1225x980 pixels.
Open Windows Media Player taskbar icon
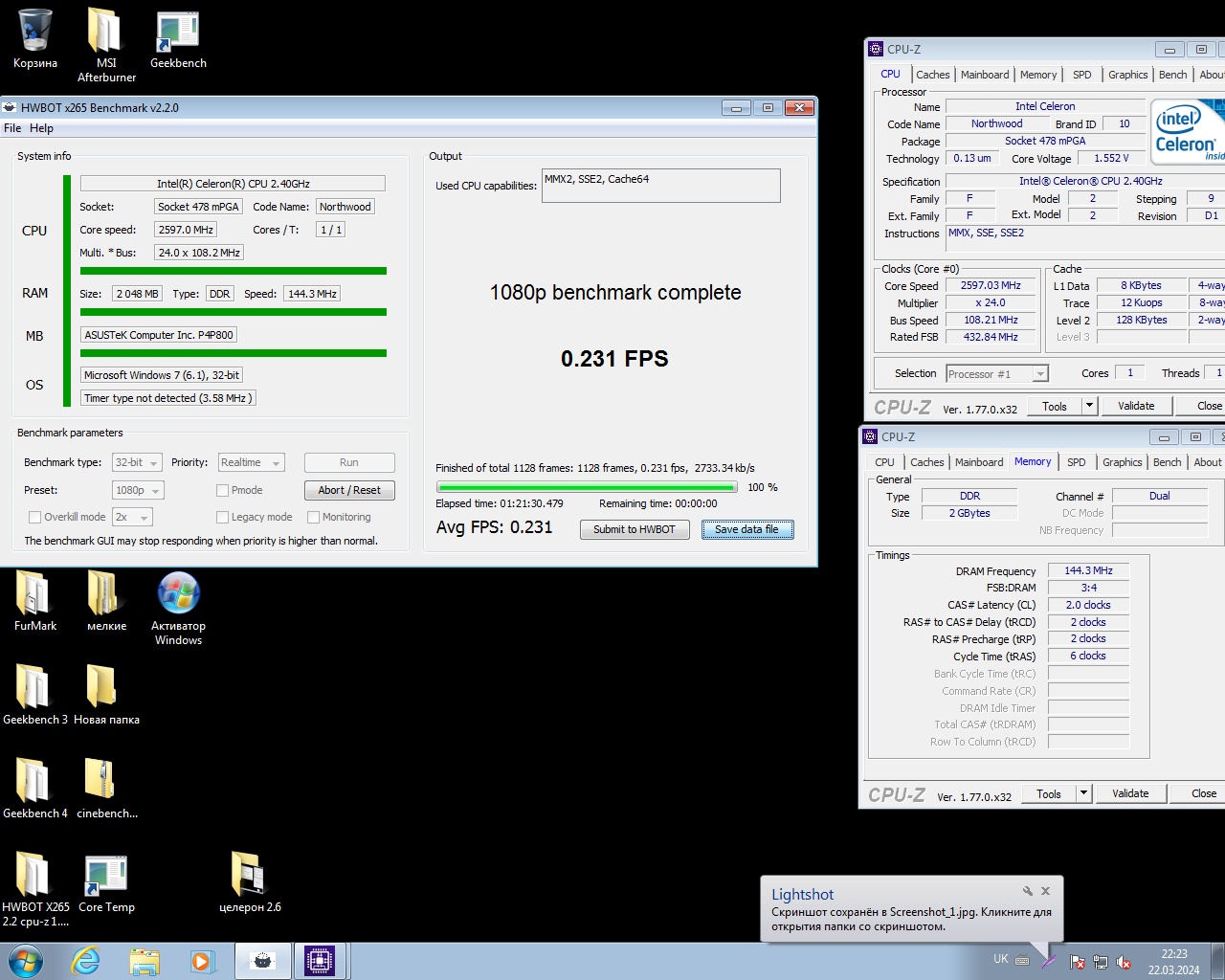[x=202, y=961]
